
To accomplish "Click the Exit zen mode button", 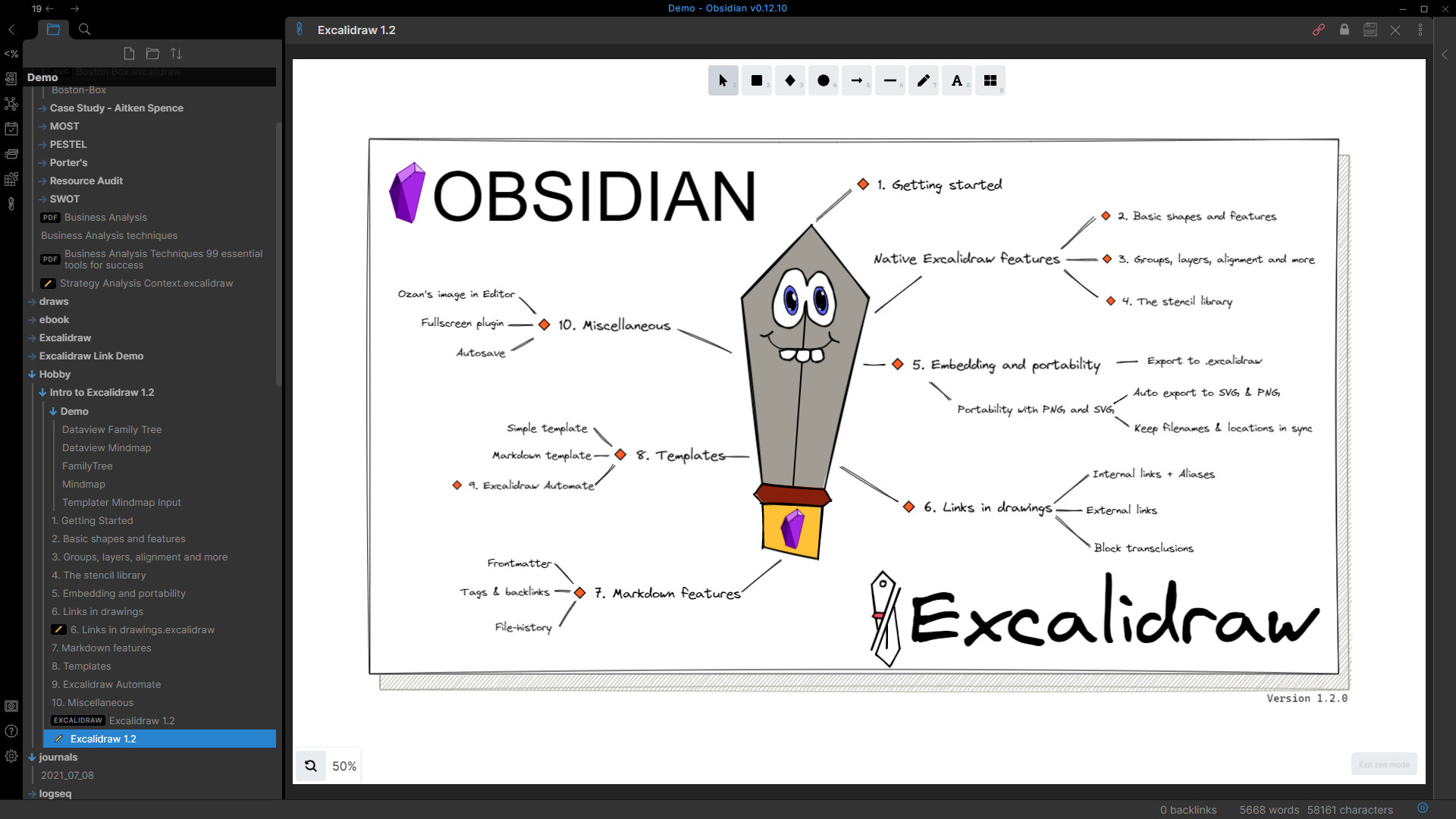I will pos(1384,764).
